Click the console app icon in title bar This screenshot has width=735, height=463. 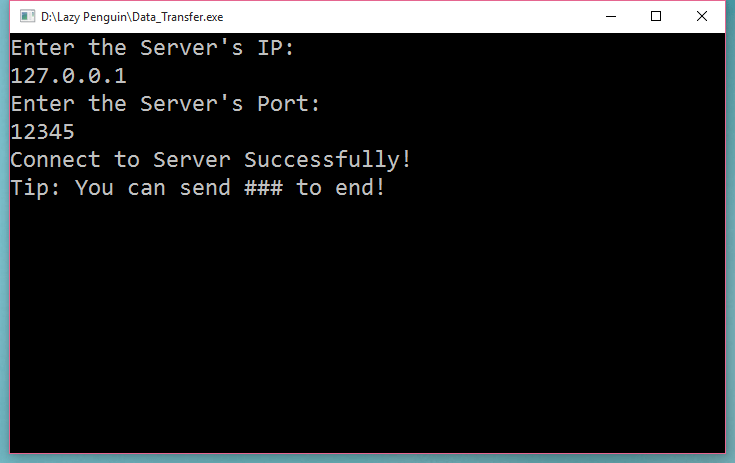coord(27,16)
